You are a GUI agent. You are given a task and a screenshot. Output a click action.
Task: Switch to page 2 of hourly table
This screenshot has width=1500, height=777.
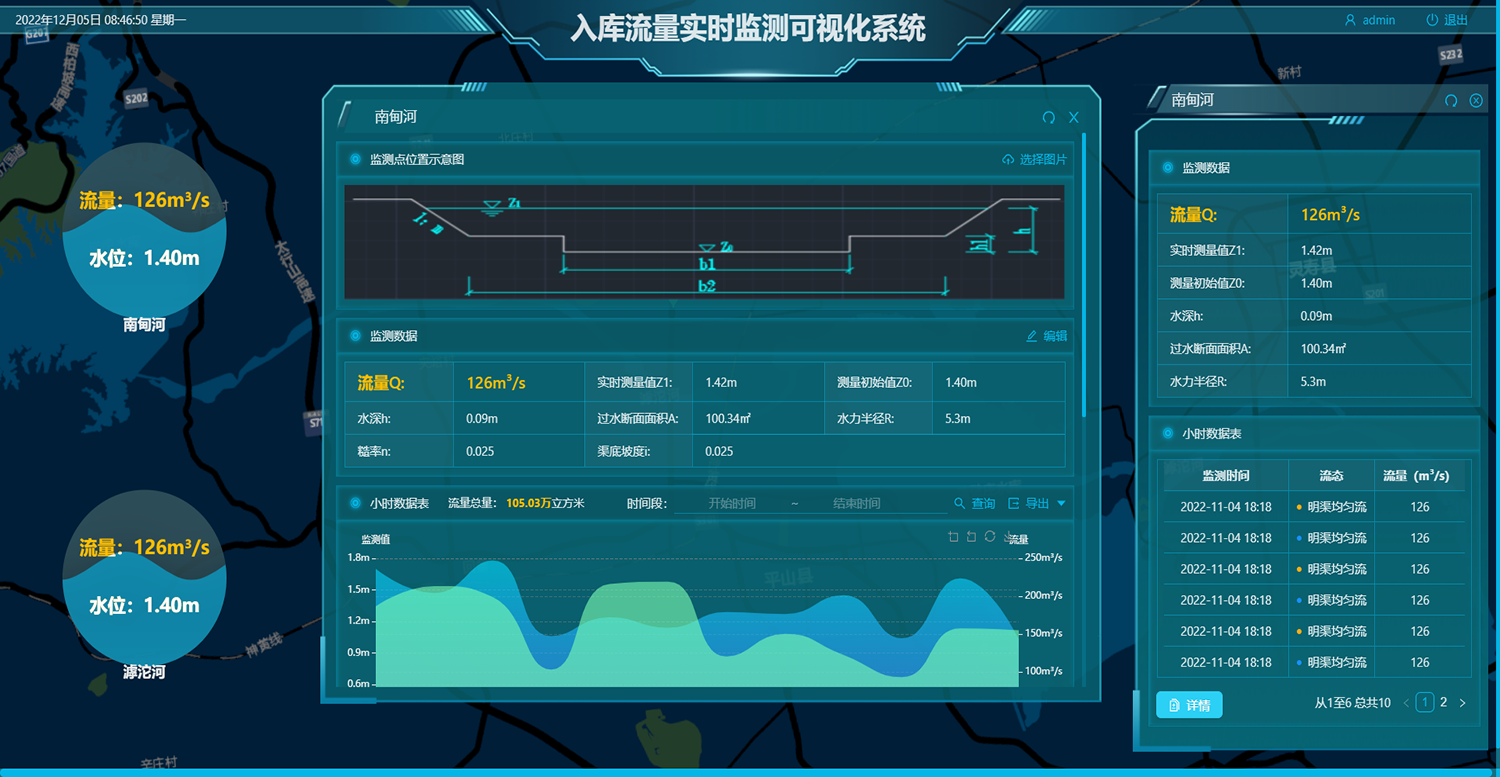coord(1443,703)
